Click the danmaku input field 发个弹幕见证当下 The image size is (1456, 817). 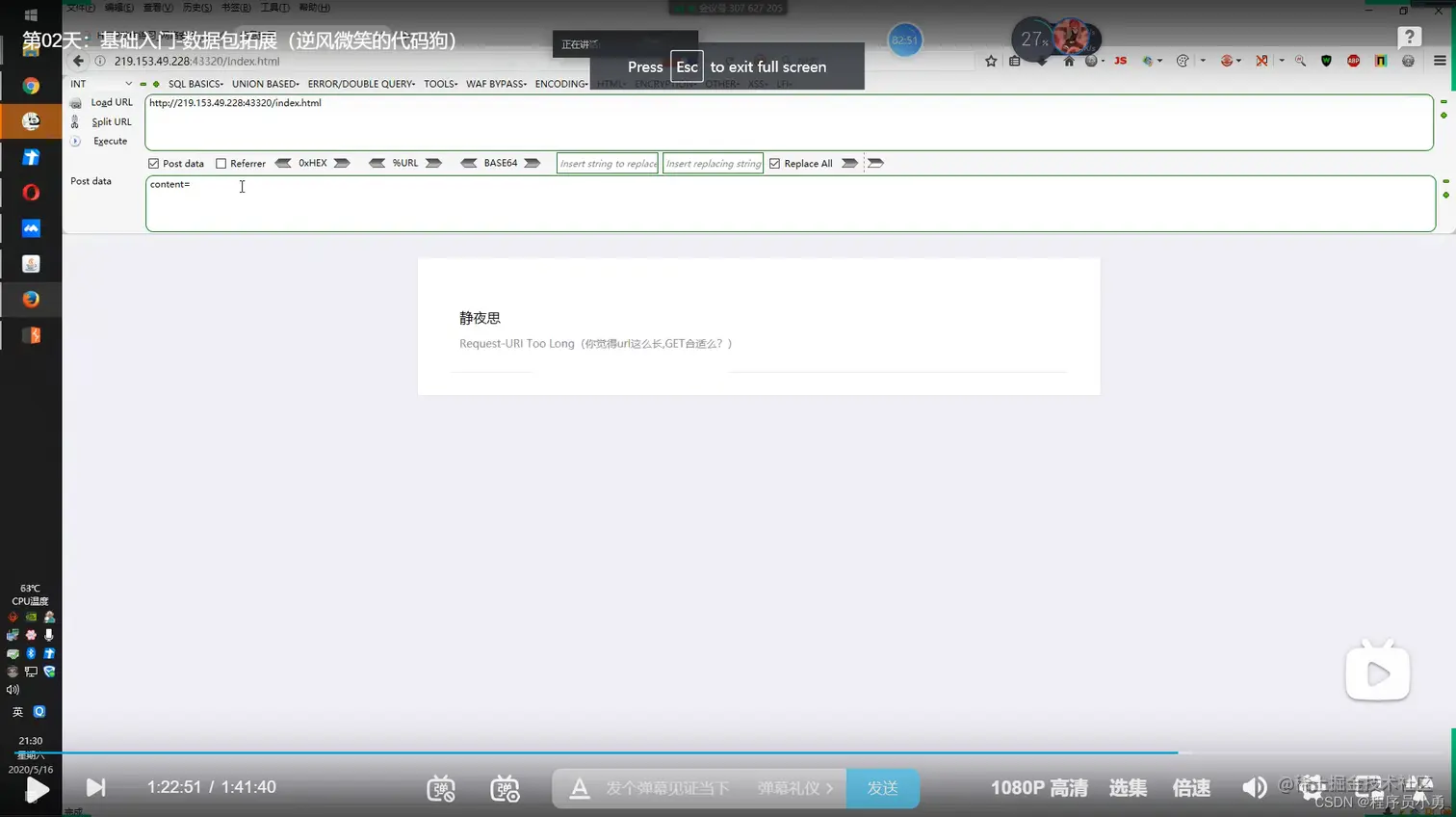tap(668, 788)
